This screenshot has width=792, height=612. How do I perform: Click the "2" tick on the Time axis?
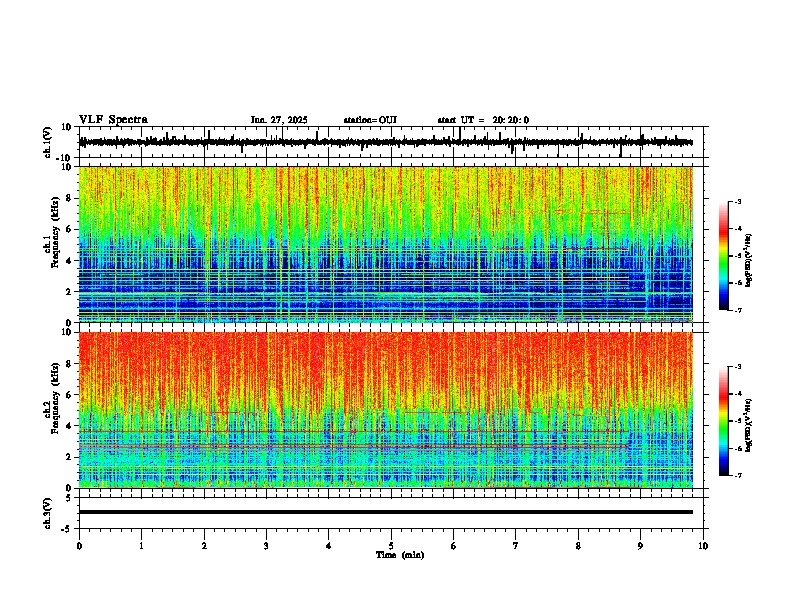coord(204,546)
